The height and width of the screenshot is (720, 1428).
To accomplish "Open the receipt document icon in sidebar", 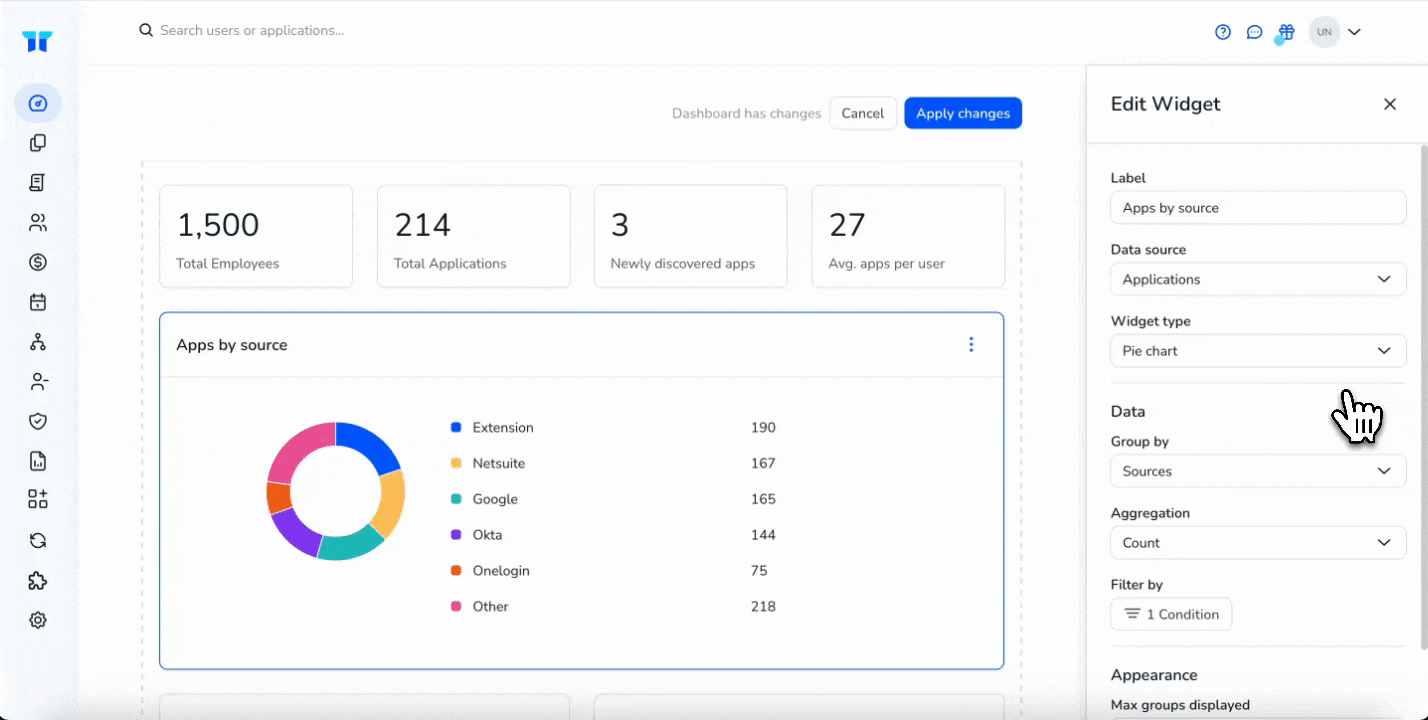I will (x=38, y=182).
